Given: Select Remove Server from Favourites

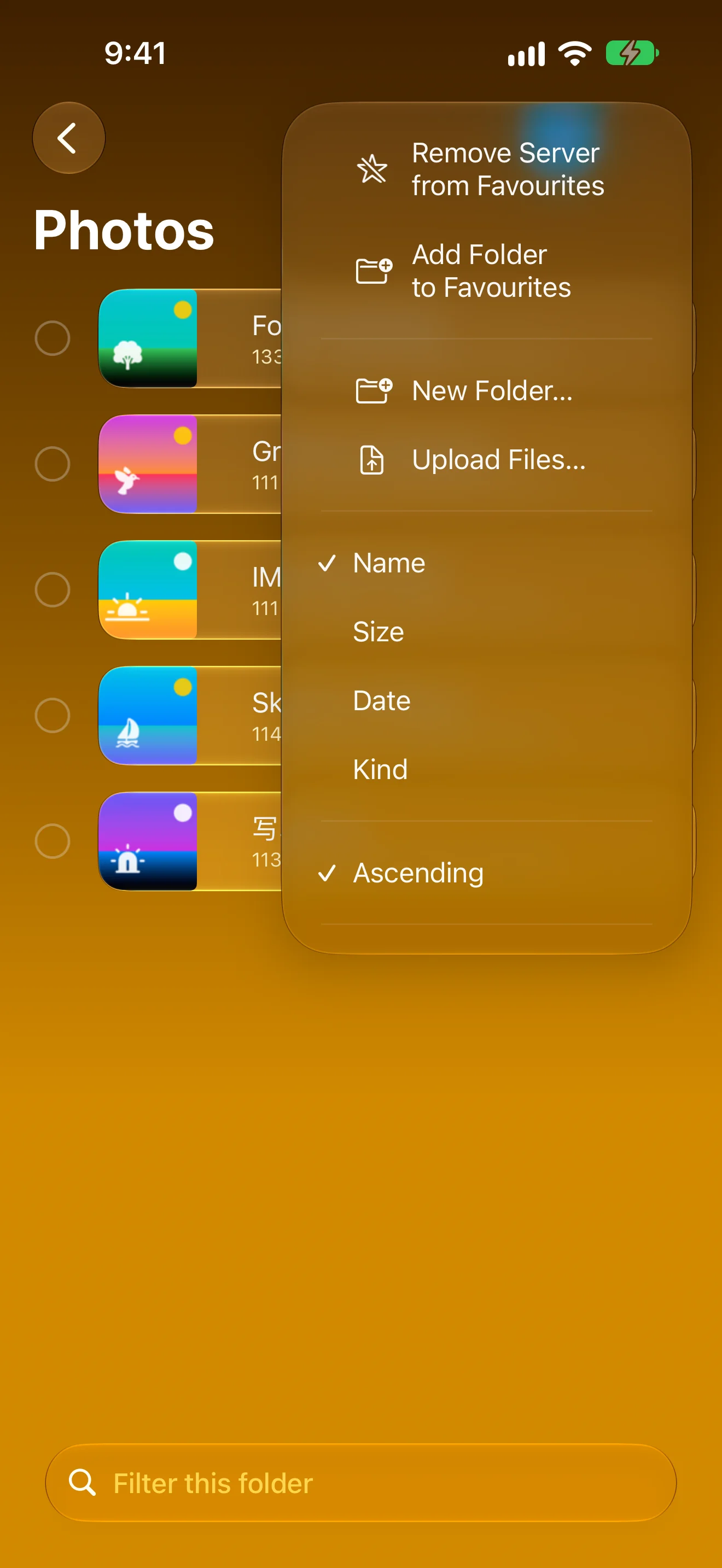Looking at the screenshot, I should (486, 169).
